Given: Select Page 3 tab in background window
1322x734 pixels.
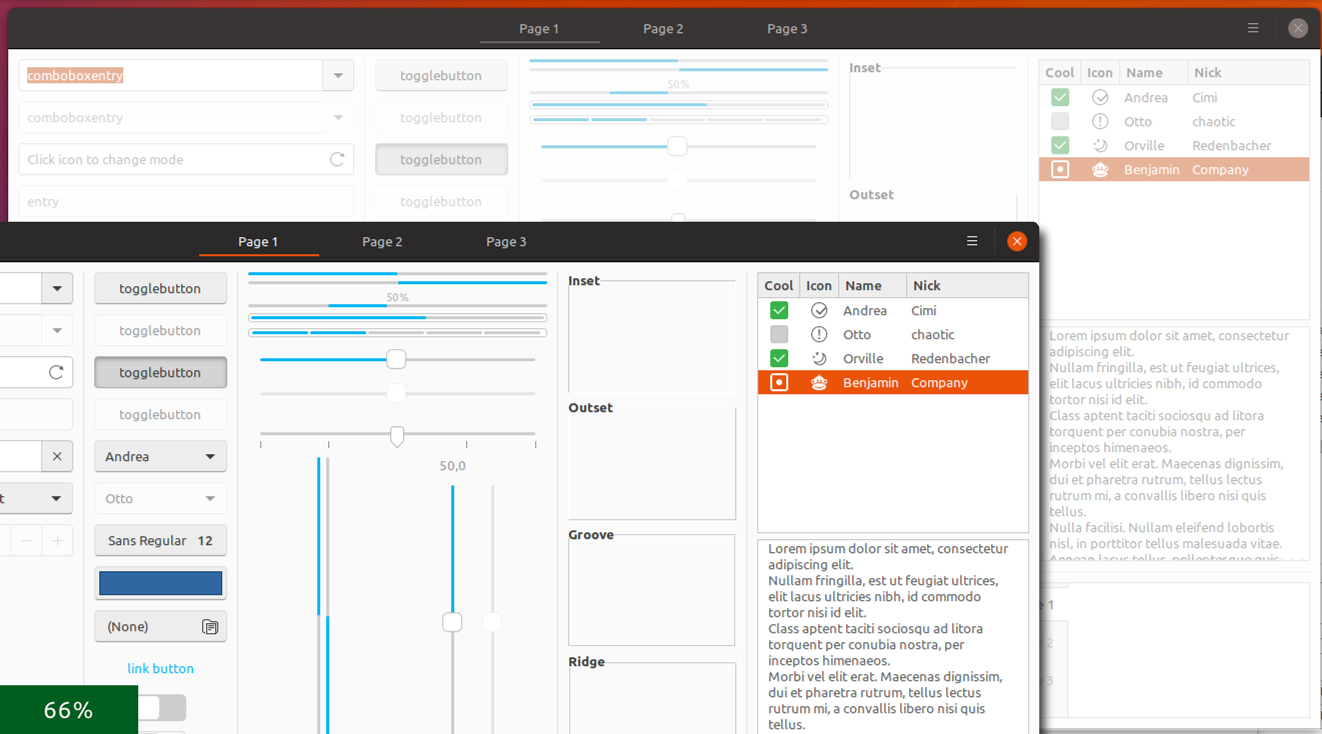Looking at the screenshot, I should 787,28.
